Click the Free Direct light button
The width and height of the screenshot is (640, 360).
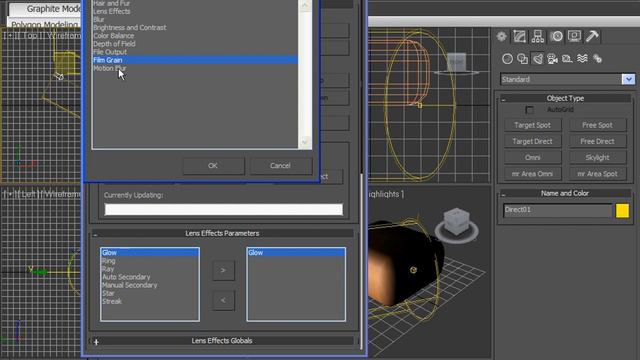tap(597, 141)
